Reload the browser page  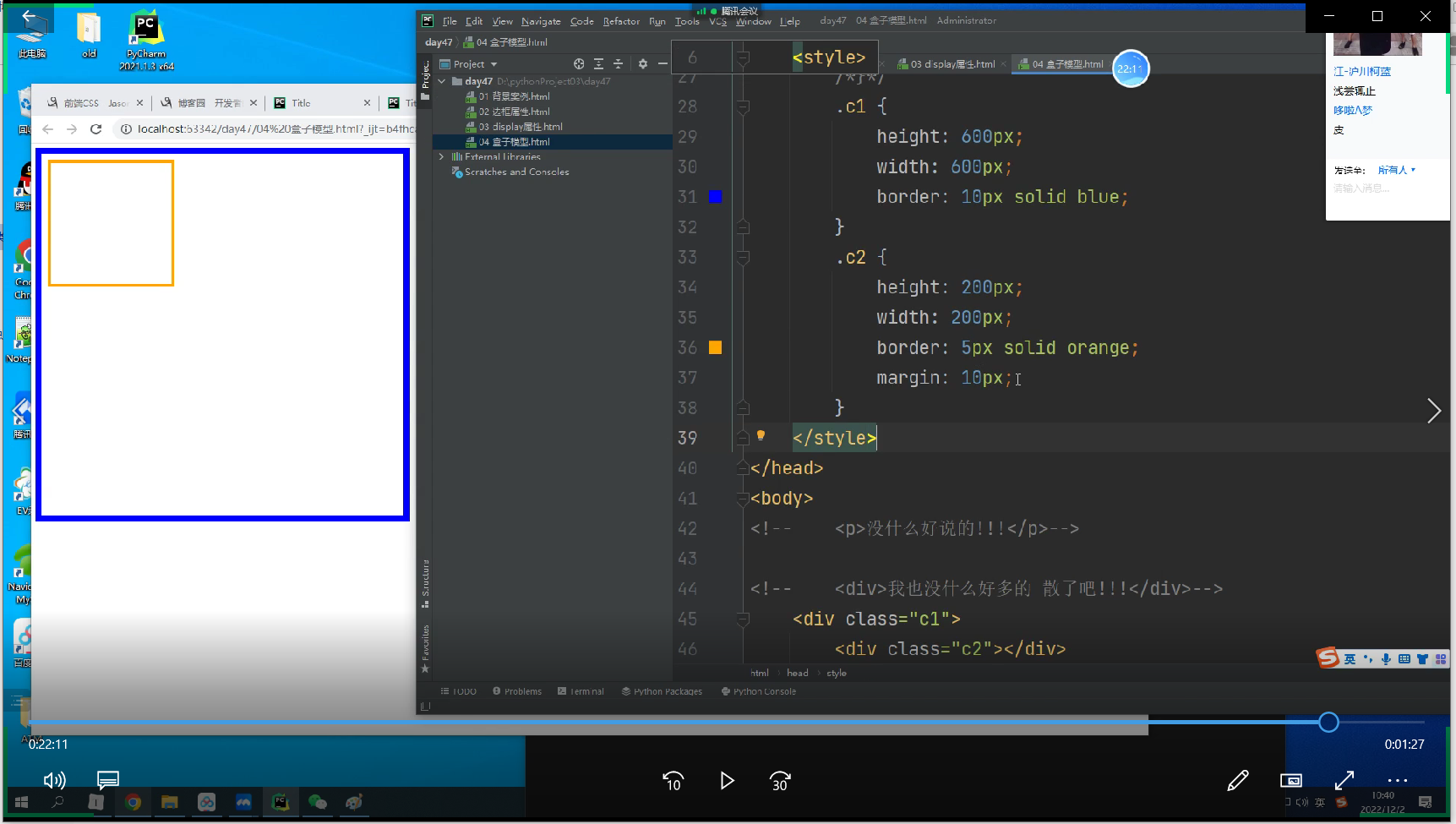pyautogui.click(x=96, y=129)
